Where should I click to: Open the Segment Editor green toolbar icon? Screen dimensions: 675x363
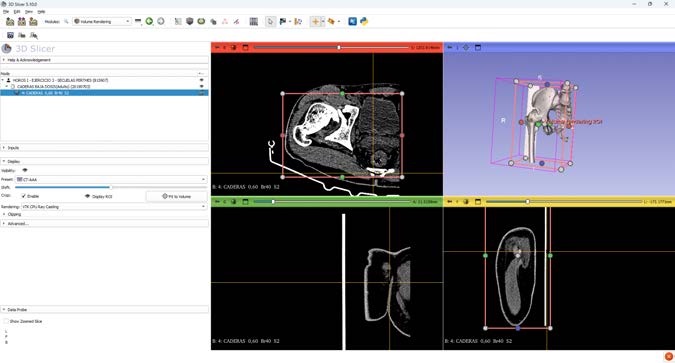pos(201,21)
